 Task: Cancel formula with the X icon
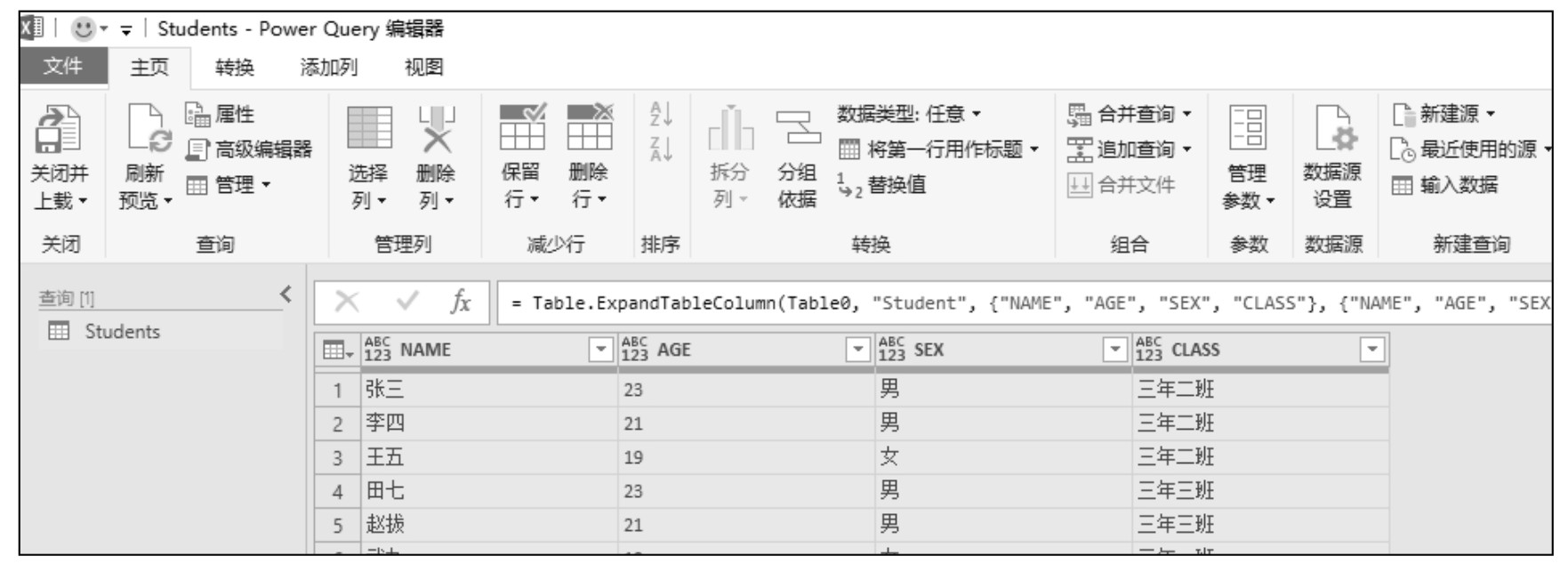pyautogui.click(x=346, y=302)
